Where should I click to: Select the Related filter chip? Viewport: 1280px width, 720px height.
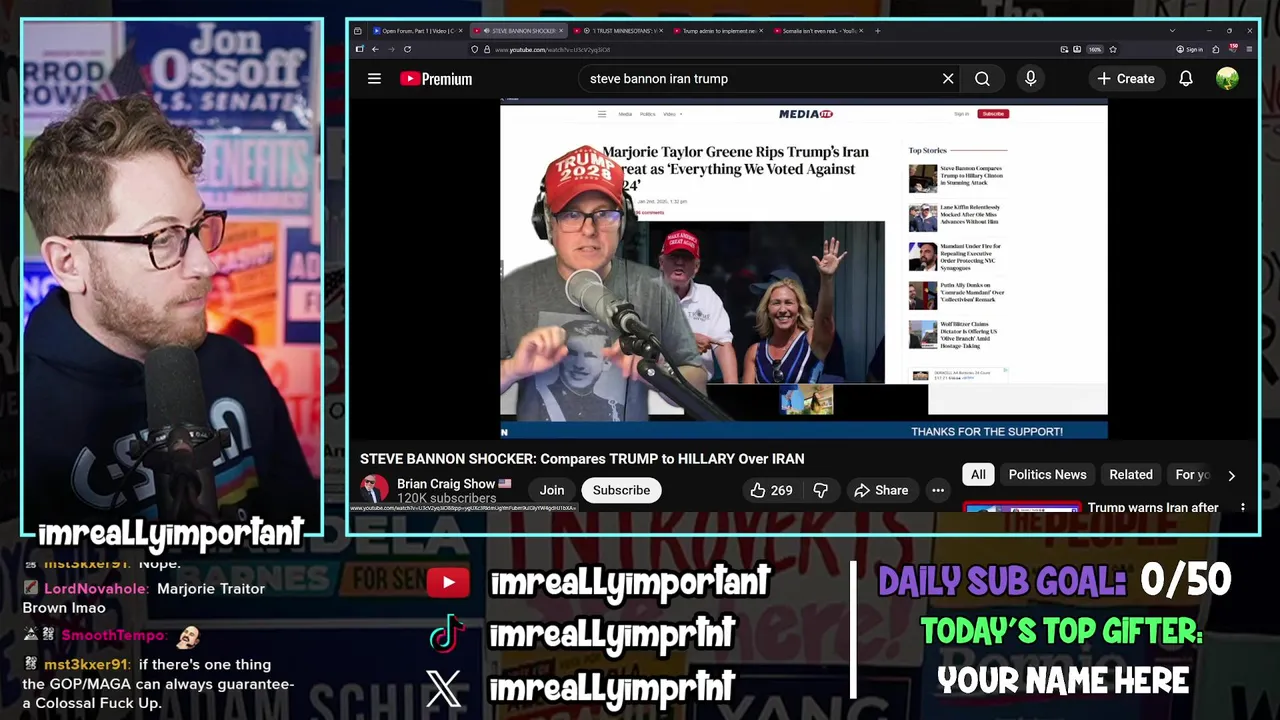[x=1131, y=475]
